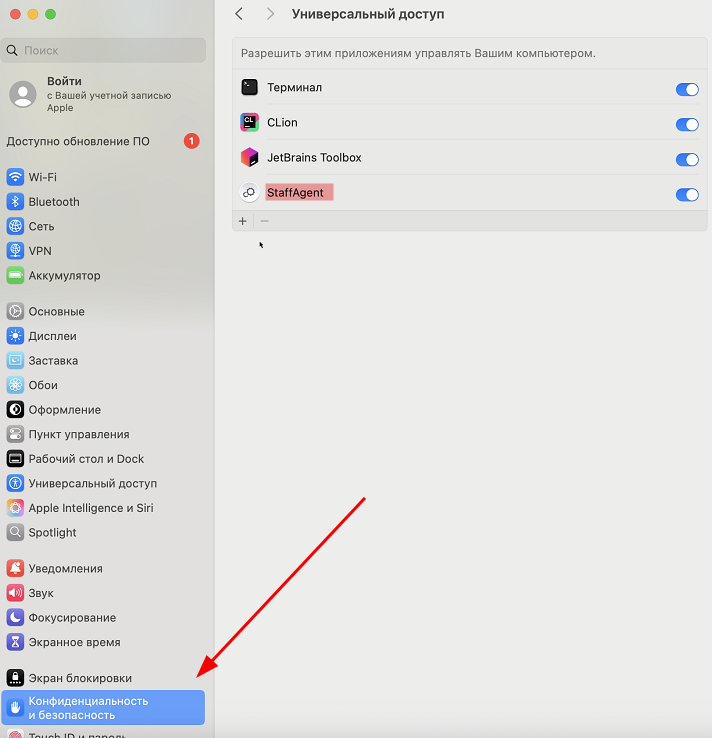
Task: Click the Wi-Fi icon in sidebar
Action: tap(15, 177)
